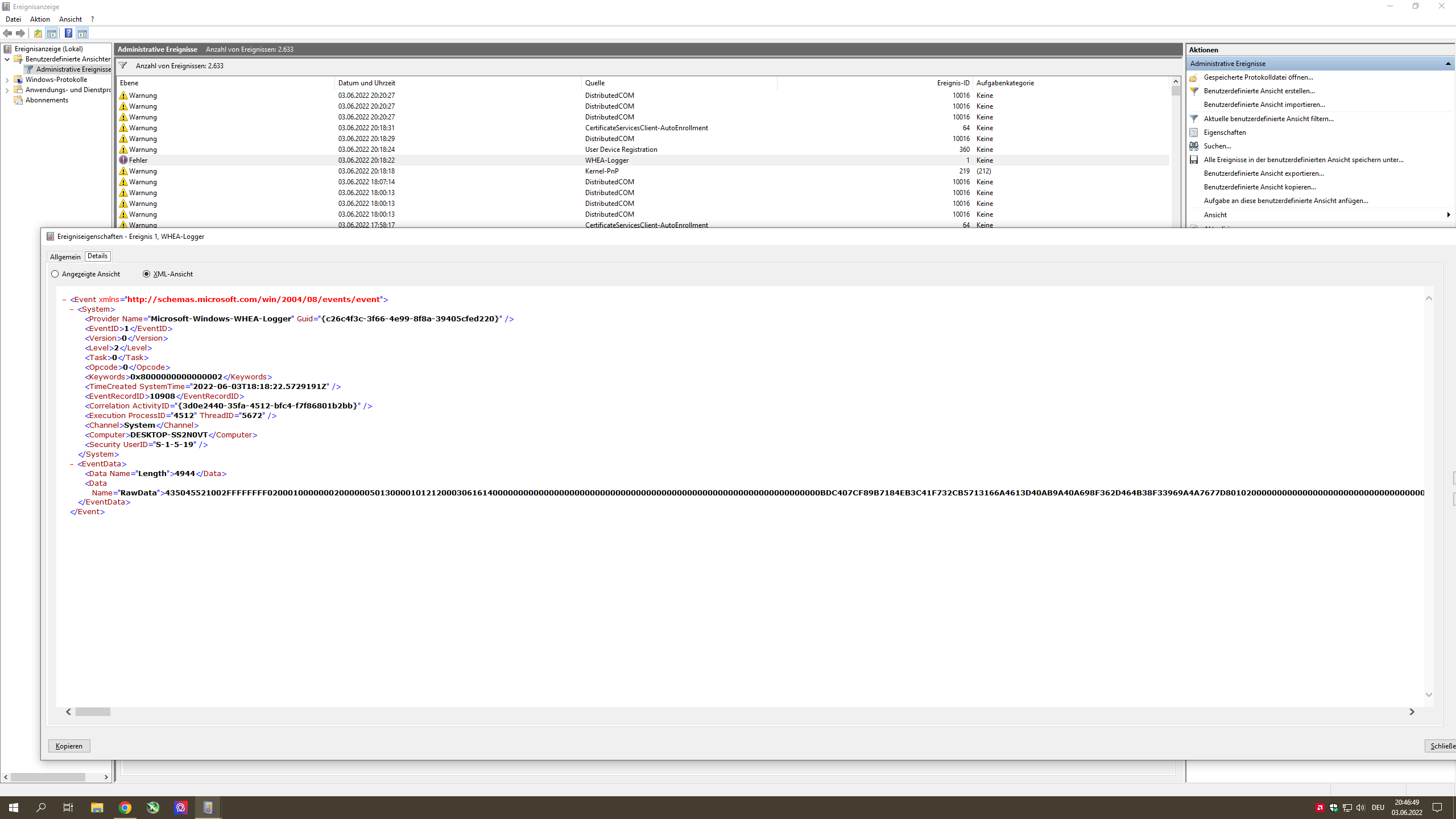Click the blue help toolbar icon
The height and width of the screenshot is (819, 1456).
[68, 33]
